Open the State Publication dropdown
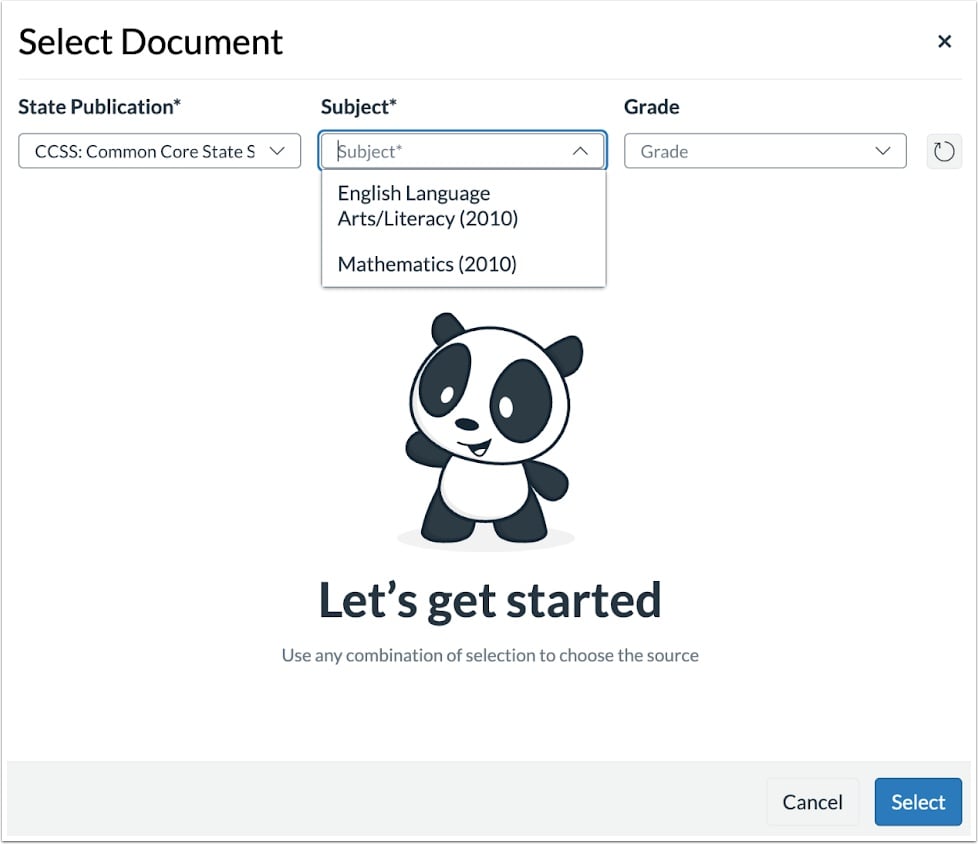Viewport: 978px width, 844px height. click(x=160, y=151)
